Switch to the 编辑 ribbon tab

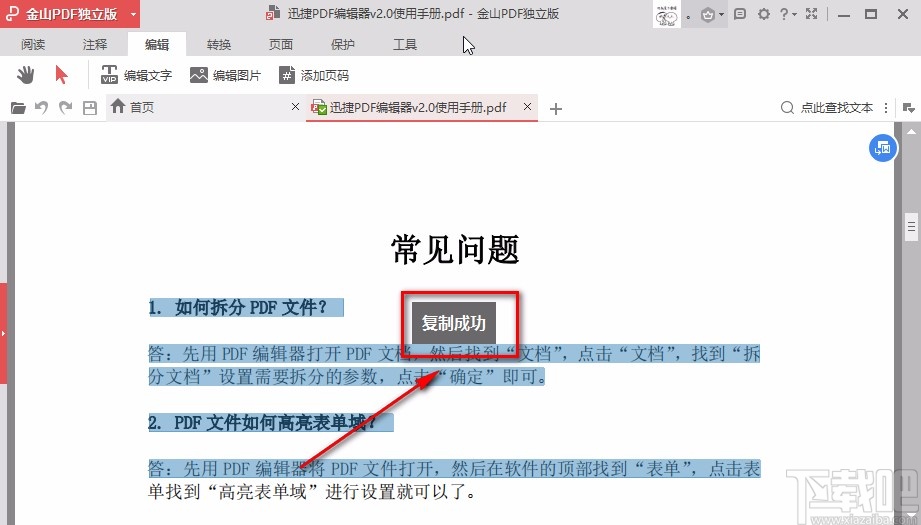pos(157,44)
